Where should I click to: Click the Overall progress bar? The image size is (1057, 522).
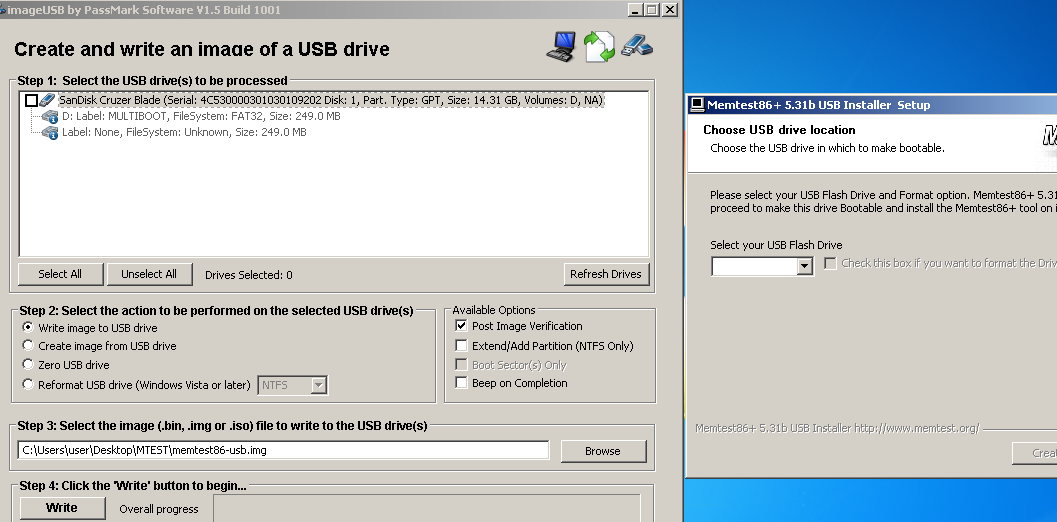pos(427,509)
